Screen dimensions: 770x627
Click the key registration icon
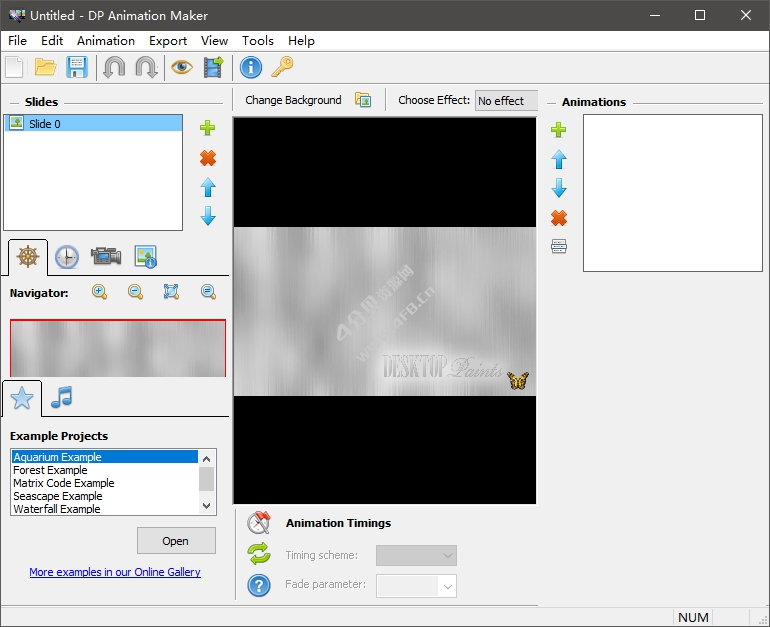tap(282, 67)
